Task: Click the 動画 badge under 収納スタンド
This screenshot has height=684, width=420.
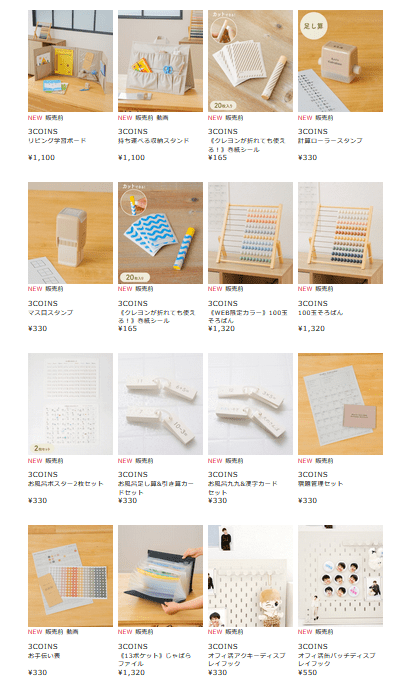Action: 162,118
